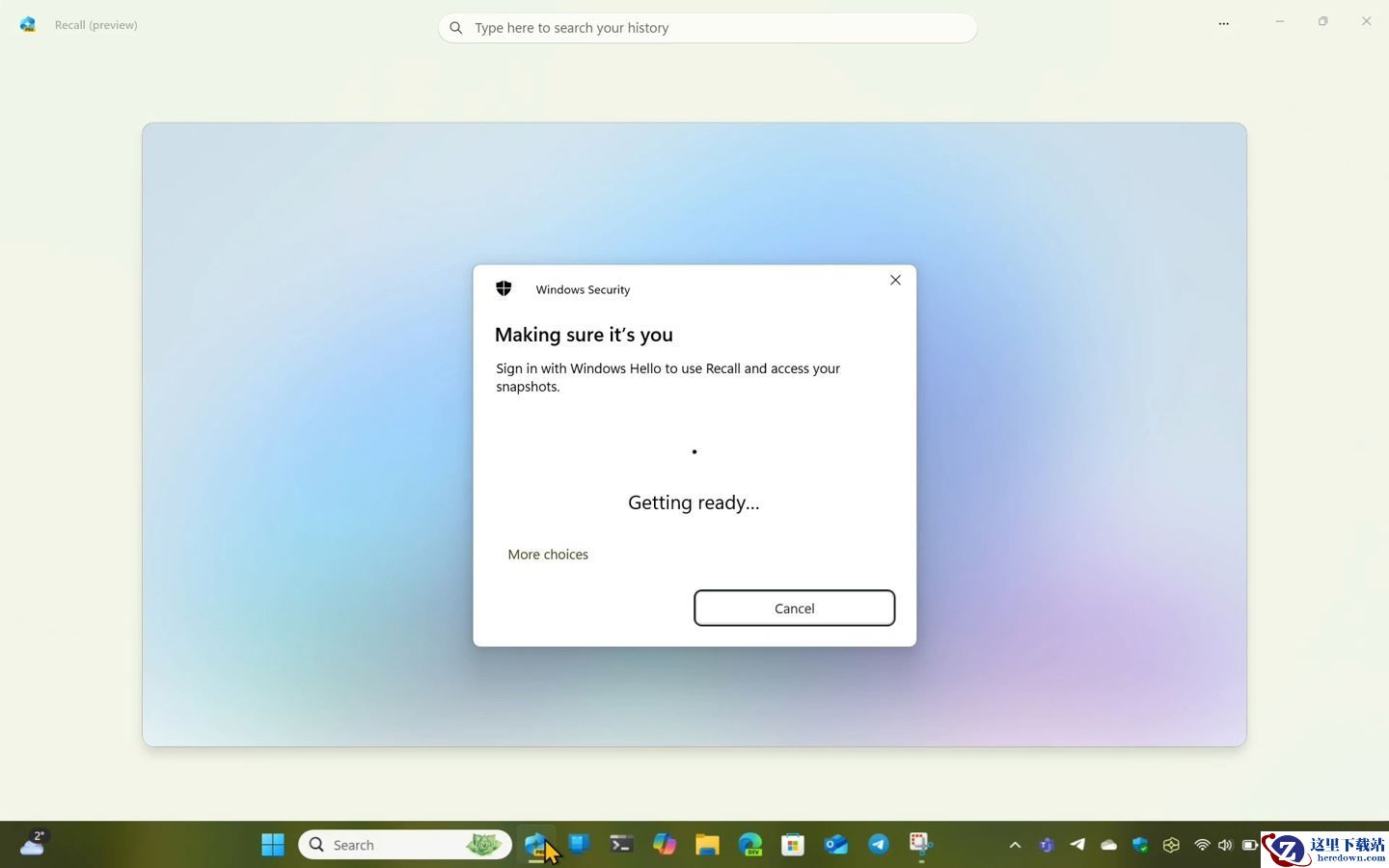Image resolution: width=1389 pixels, height=868 pixels.
Task: Open the OneDrive cloud tray icon
Action: click(1108, 845)
